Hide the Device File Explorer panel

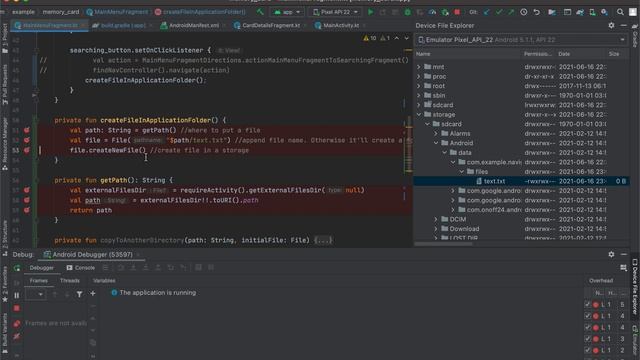tap(624, 25)
